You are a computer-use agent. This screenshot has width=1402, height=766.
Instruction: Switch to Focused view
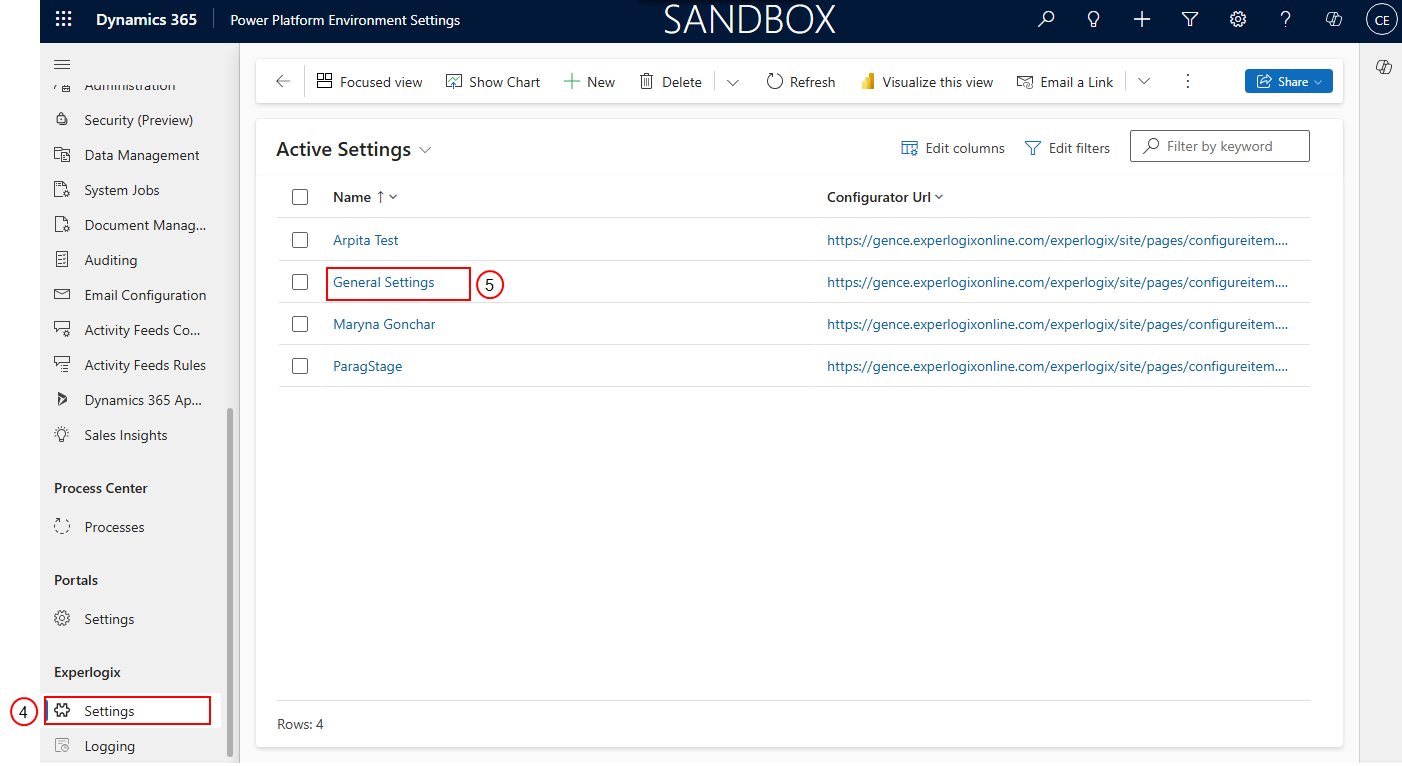pyautogui.click(x=370, y=82)
